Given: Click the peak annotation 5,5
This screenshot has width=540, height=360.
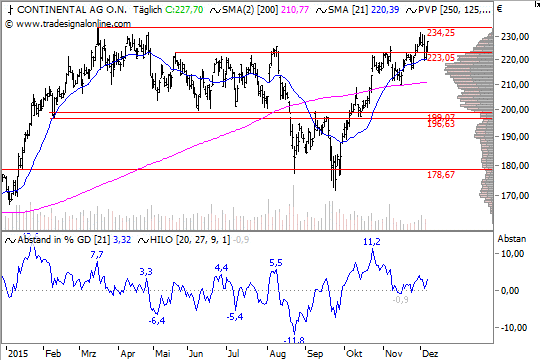Looking at the screenshot, I should point(276,263).
